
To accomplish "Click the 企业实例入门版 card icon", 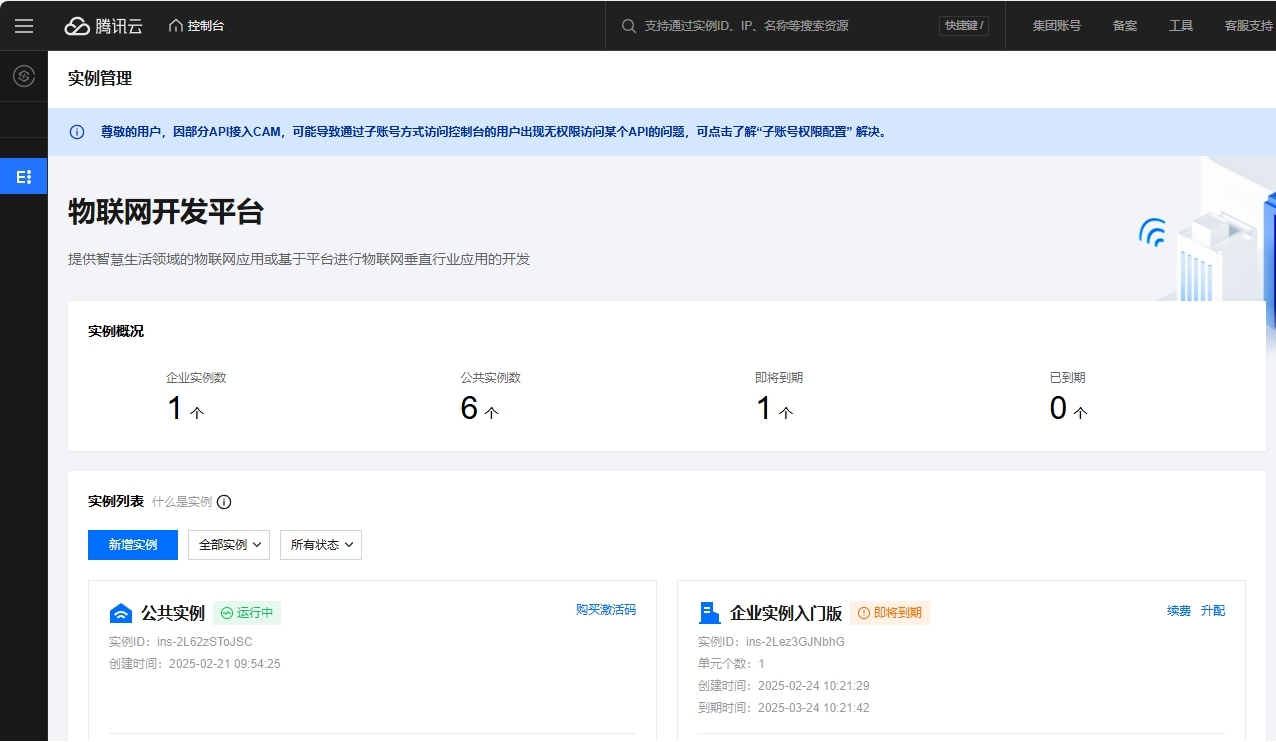I will coord(710,613).
